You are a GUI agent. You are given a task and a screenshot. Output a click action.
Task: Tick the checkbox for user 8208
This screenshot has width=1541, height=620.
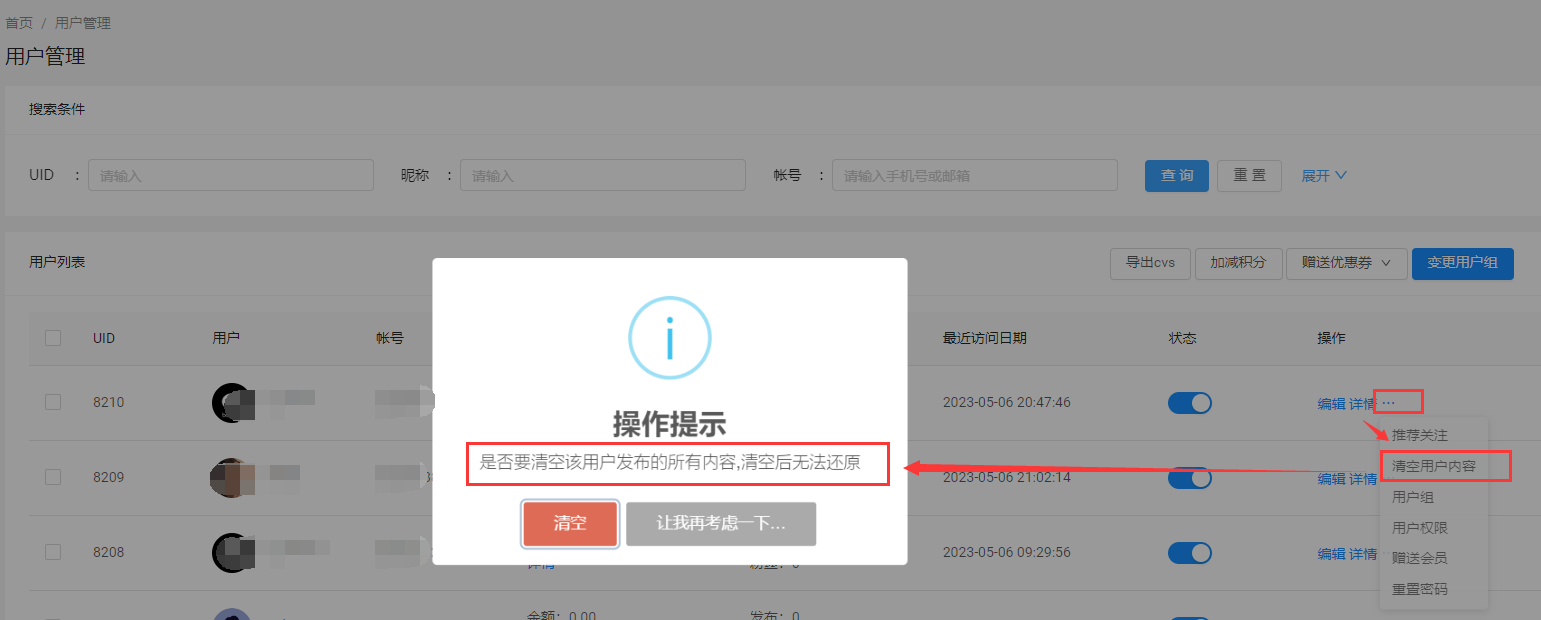[53, 552]
